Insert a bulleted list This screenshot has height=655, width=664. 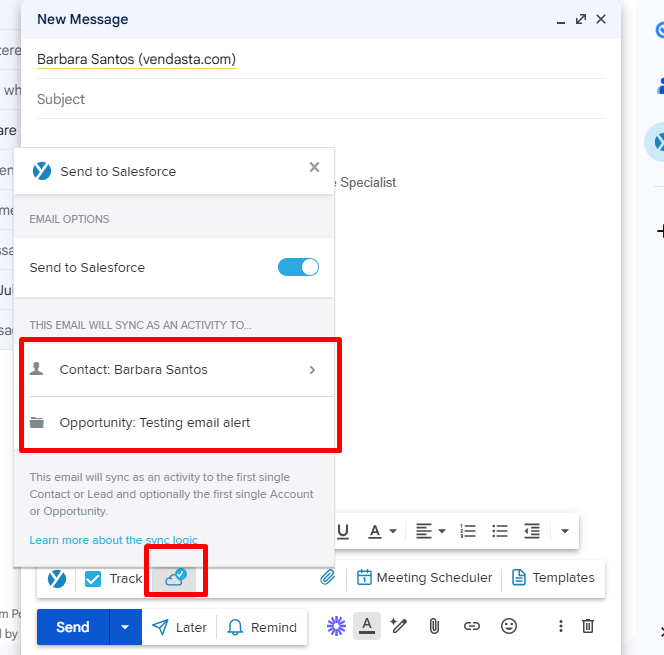[500, 531]
